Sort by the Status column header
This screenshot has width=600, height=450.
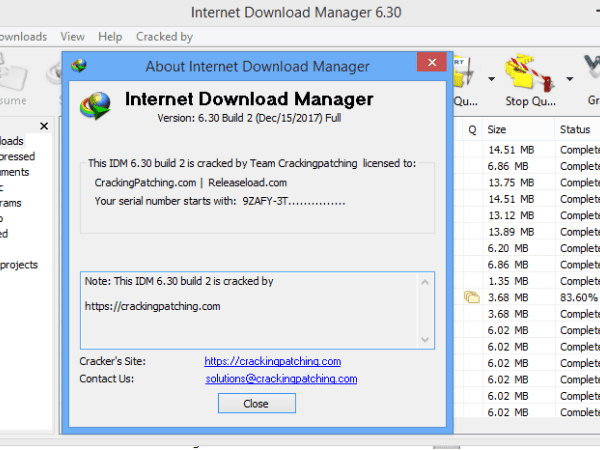(577, 130)
